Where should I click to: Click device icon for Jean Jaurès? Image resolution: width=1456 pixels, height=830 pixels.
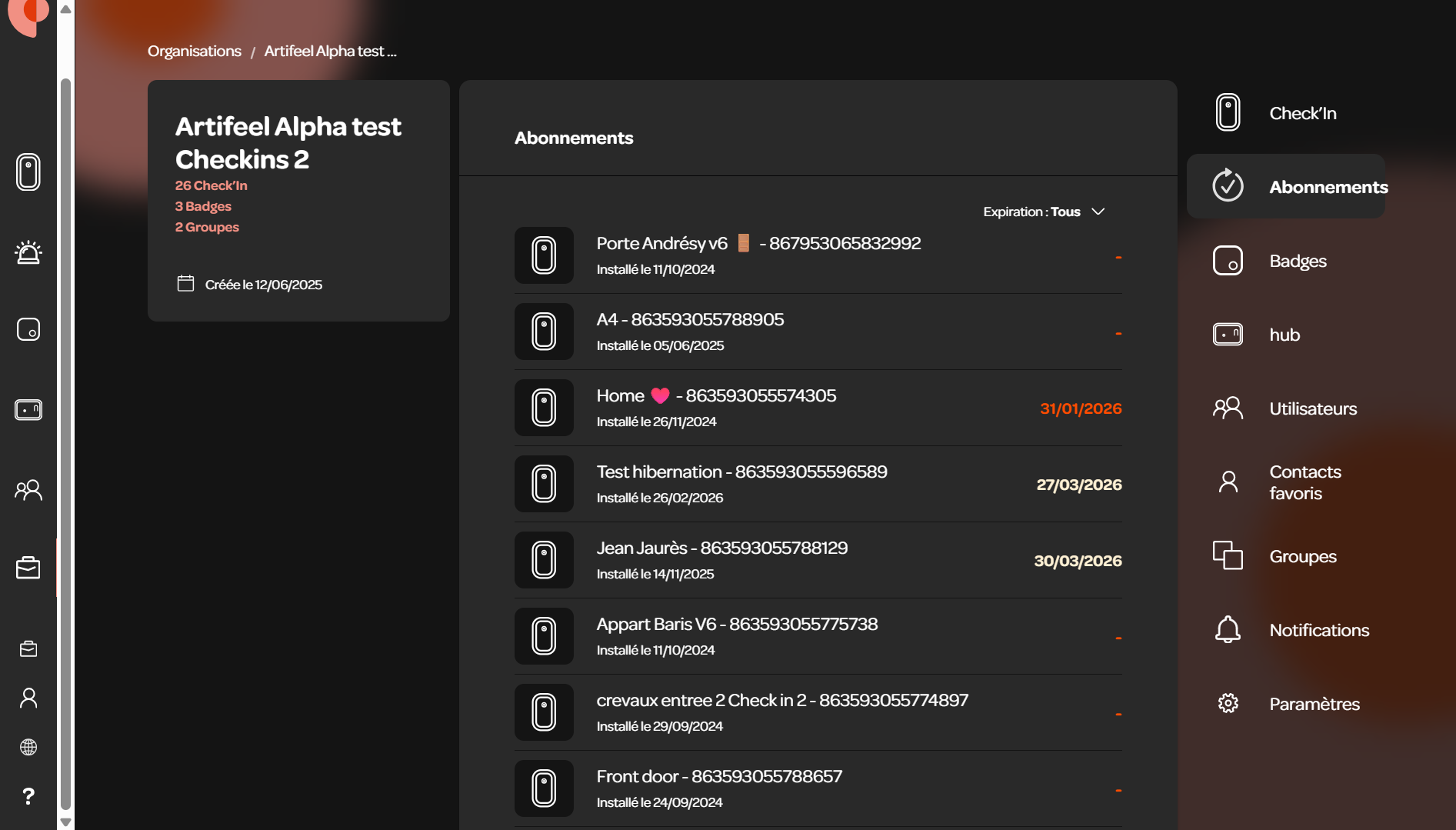point(544,560)
